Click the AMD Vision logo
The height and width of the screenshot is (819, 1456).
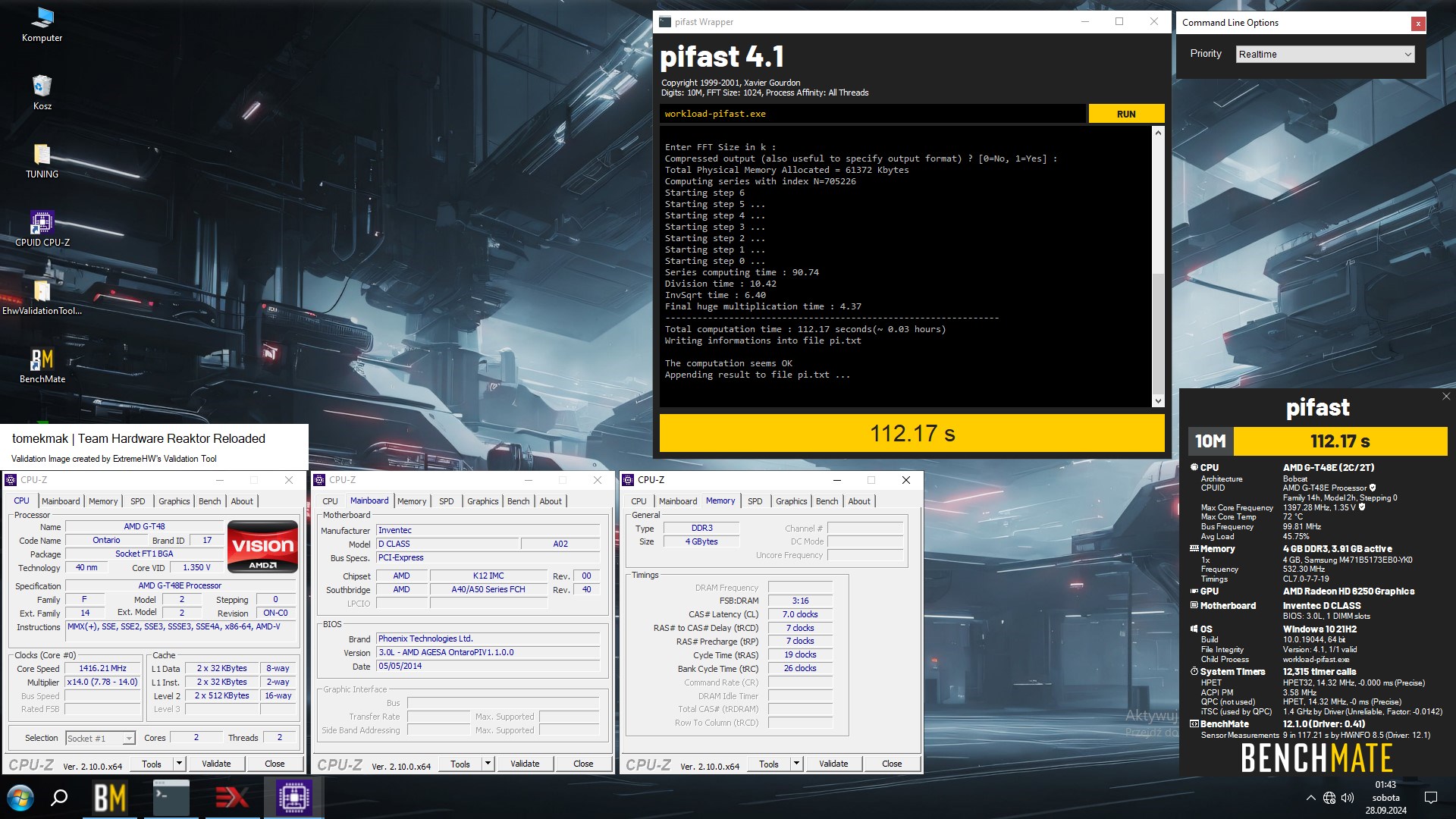click(262, 547)
